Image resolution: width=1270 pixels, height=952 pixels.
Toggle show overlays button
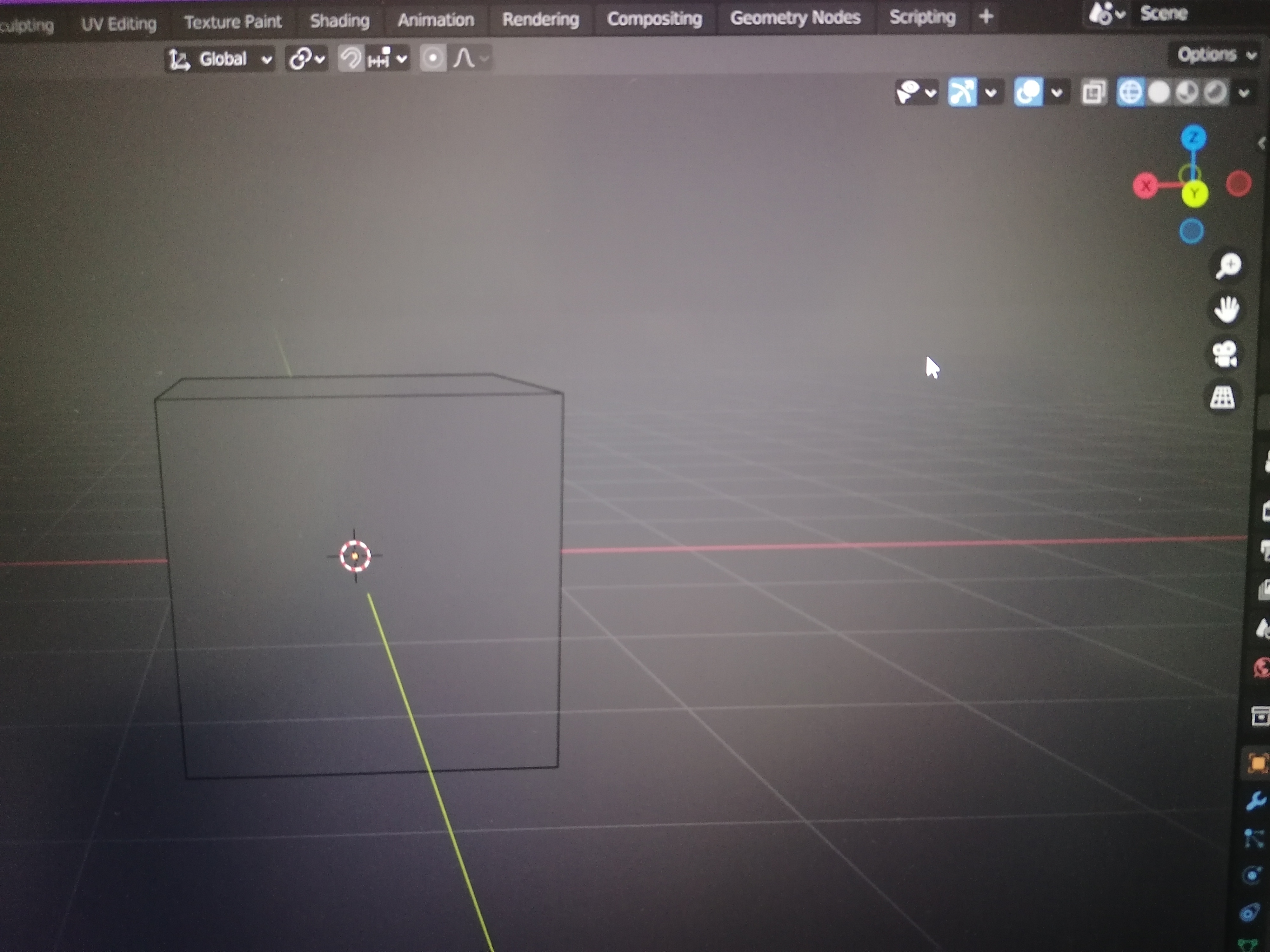(1028, 92)
